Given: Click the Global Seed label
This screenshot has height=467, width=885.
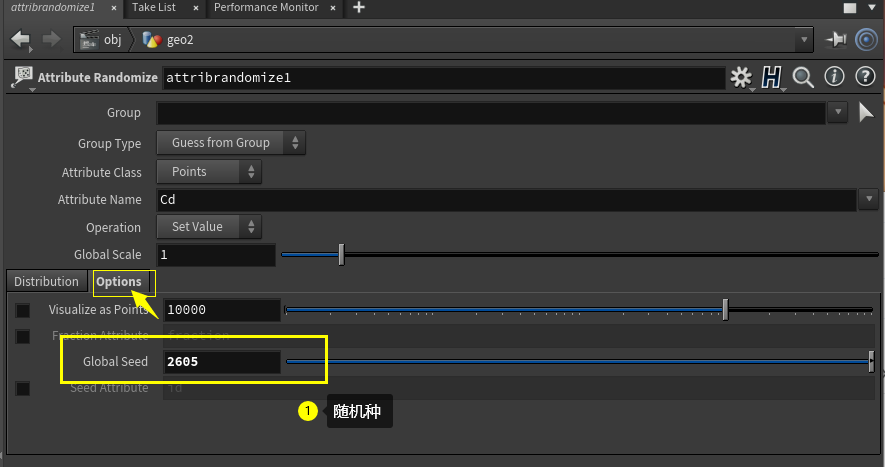Looking at the screenshot, I should point(115,361).
